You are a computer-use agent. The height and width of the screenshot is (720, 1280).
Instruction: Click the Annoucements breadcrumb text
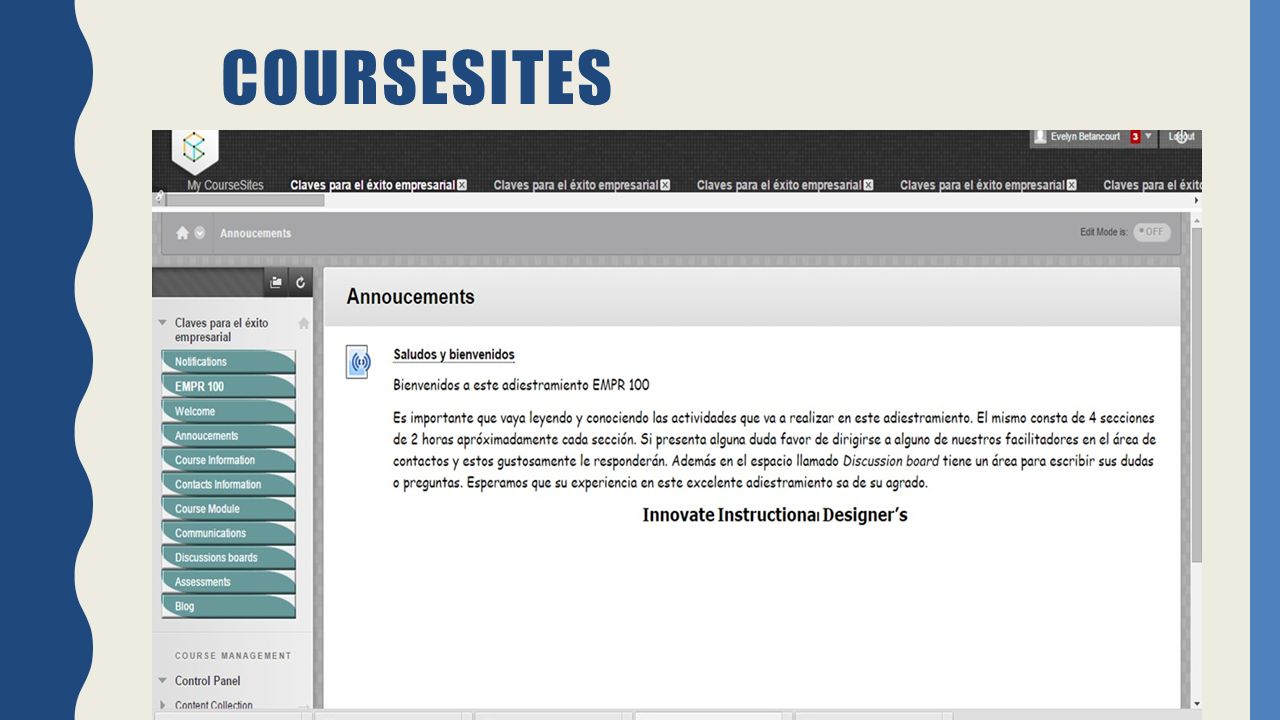(x=255, y=233)
